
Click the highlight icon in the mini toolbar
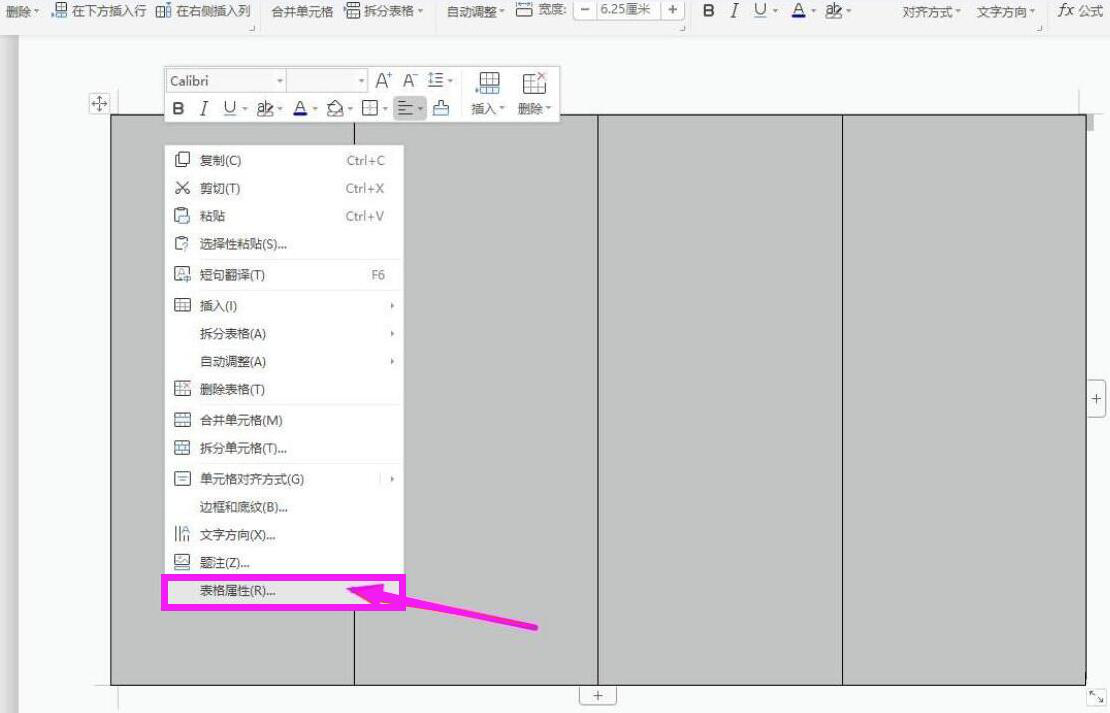pyautogui.click(x=265, y=108)
